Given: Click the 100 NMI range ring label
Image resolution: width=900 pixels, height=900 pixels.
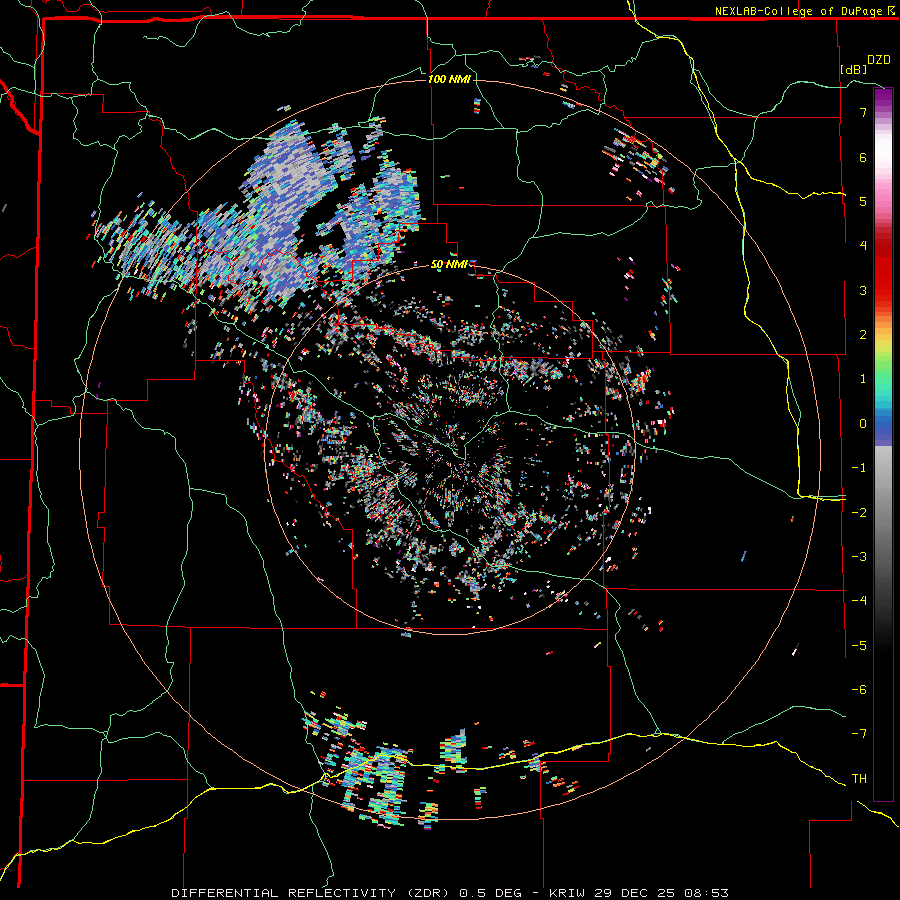Looking at the screenshot, I should 449,79.
